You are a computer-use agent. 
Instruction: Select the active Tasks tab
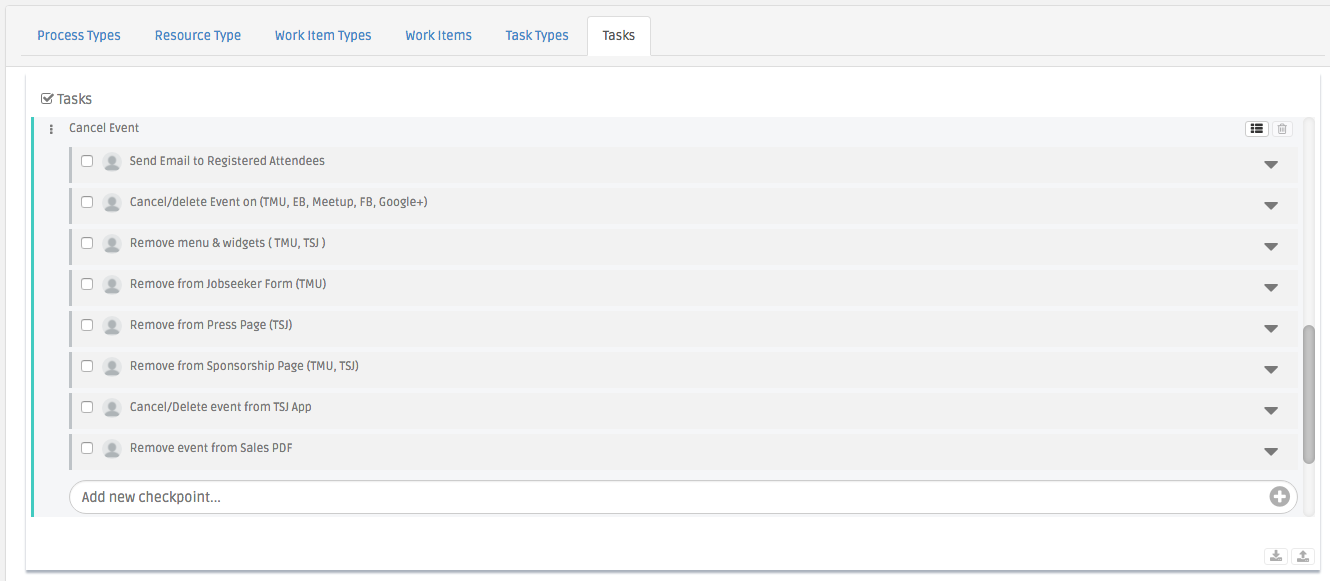[619, 36]
